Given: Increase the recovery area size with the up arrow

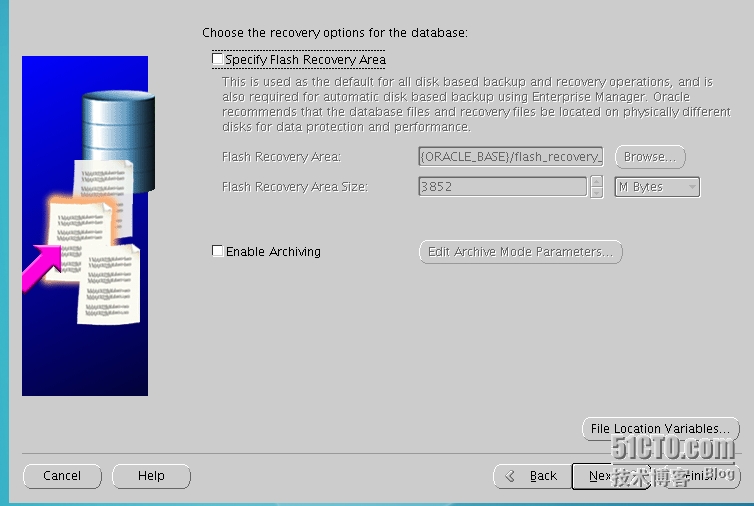Looking at the screenshot, I should 597,181.
